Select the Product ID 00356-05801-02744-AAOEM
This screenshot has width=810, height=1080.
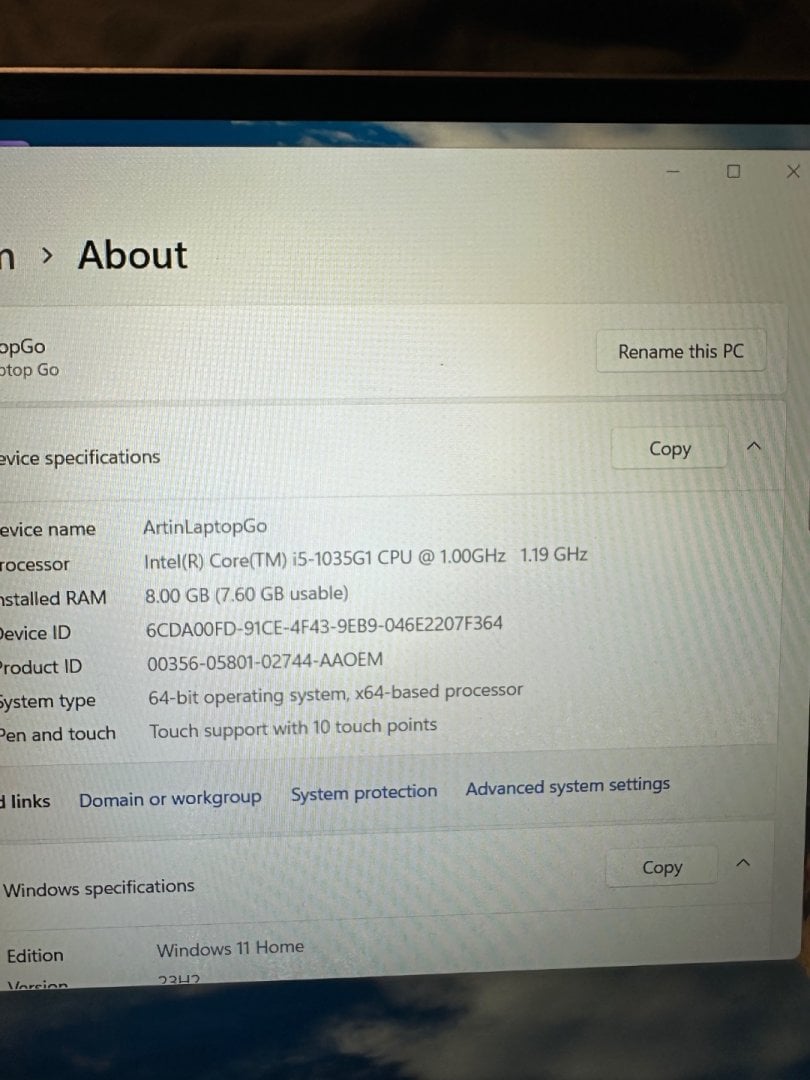click(x=265, y=661)
